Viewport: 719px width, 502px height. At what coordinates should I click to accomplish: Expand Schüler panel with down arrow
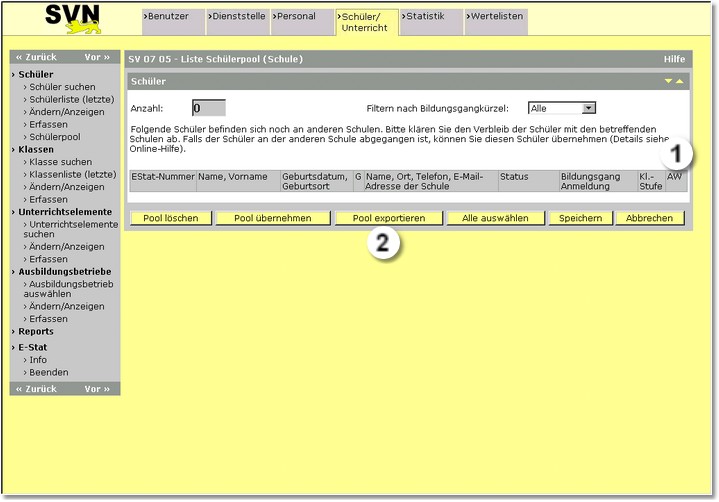coord(669,81)
